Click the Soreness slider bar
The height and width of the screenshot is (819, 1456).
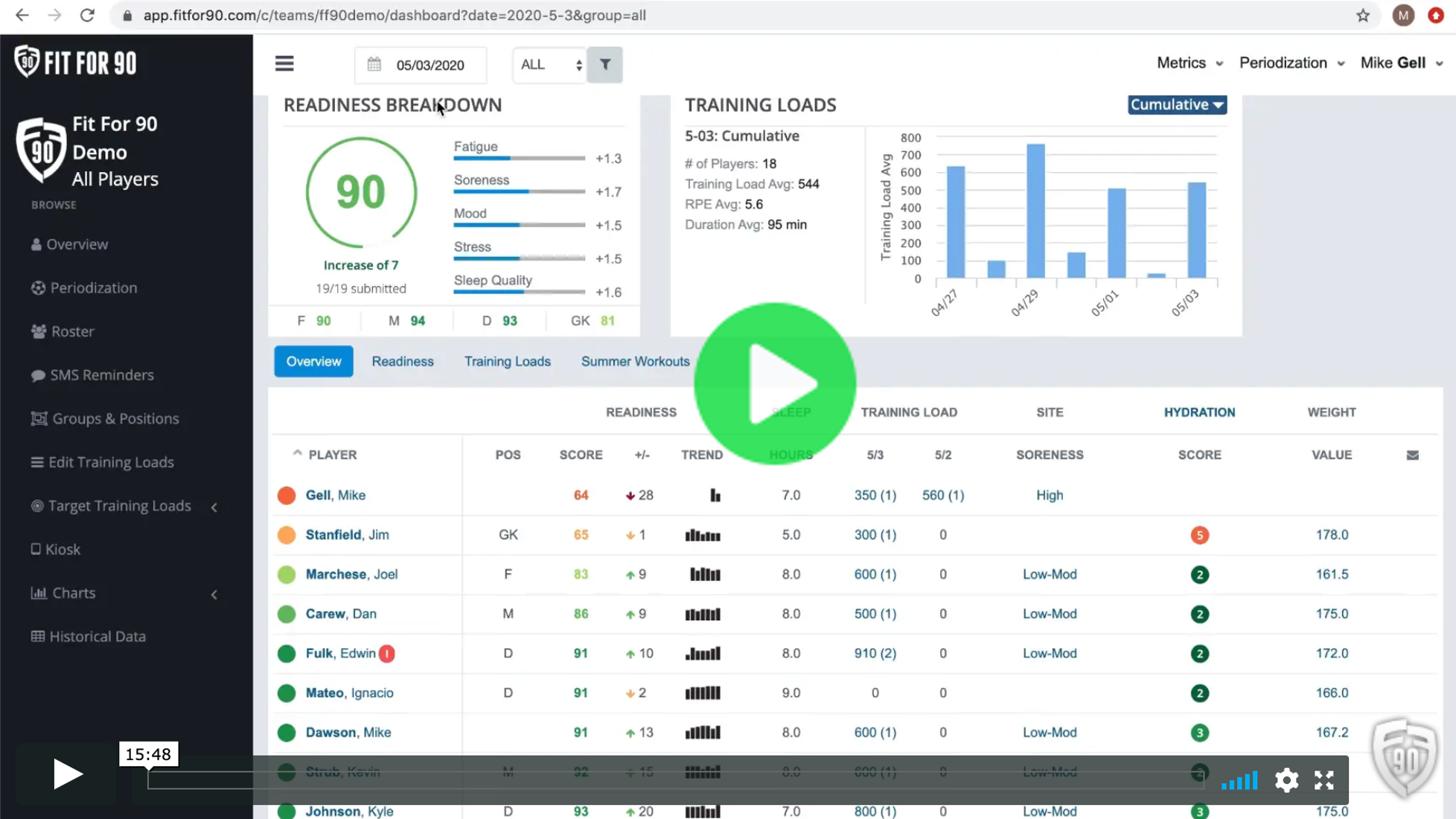point(519,192)
